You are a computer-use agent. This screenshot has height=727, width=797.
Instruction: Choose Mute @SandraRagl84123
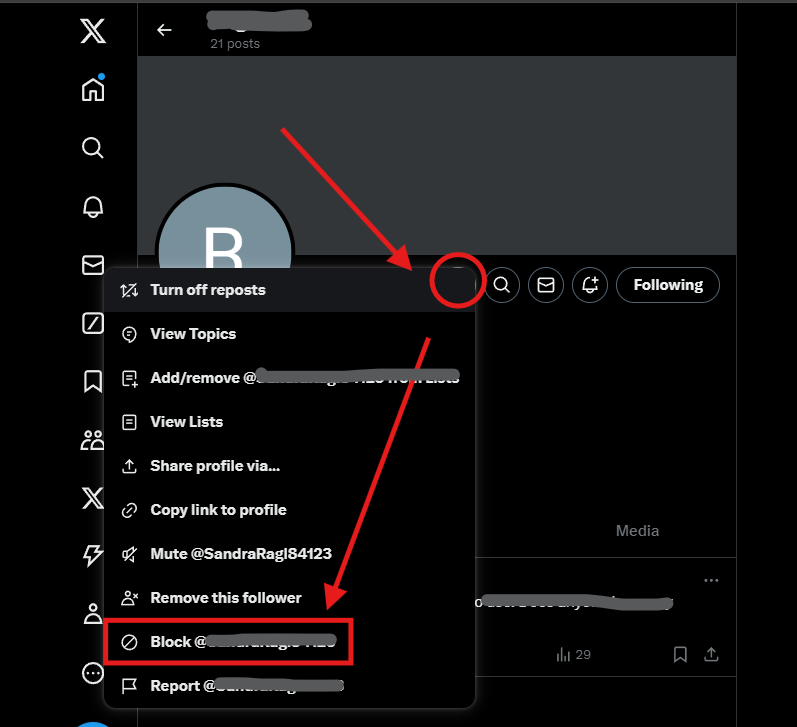point(289,554)
